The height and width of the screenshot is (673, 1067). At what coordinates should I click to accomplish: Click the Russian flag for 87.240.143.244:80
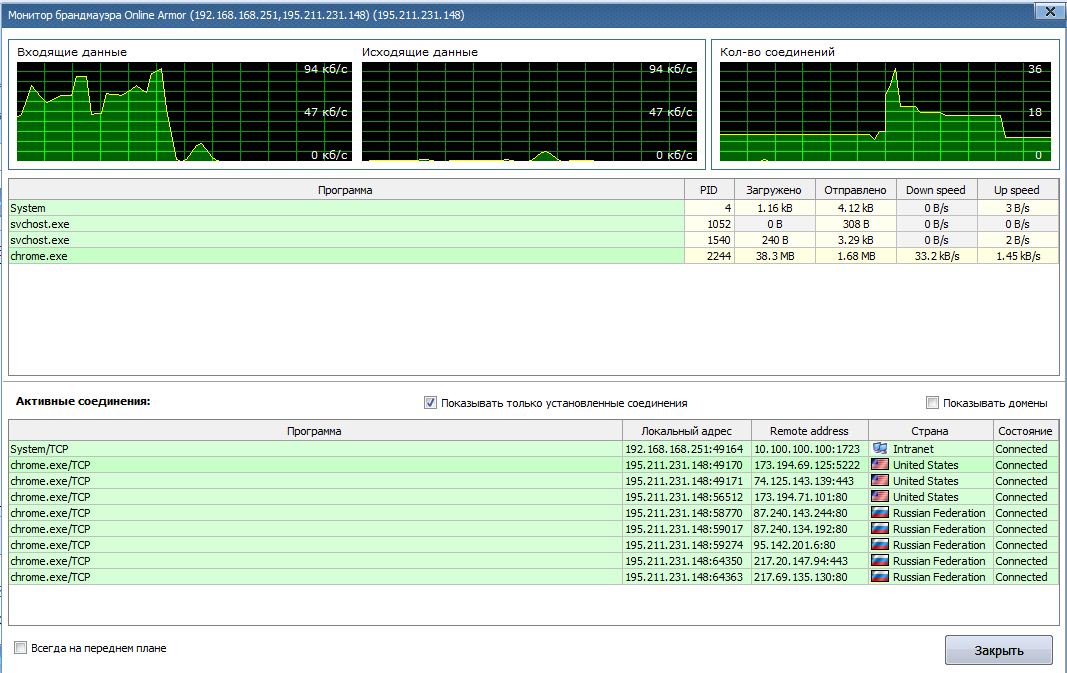880,513
